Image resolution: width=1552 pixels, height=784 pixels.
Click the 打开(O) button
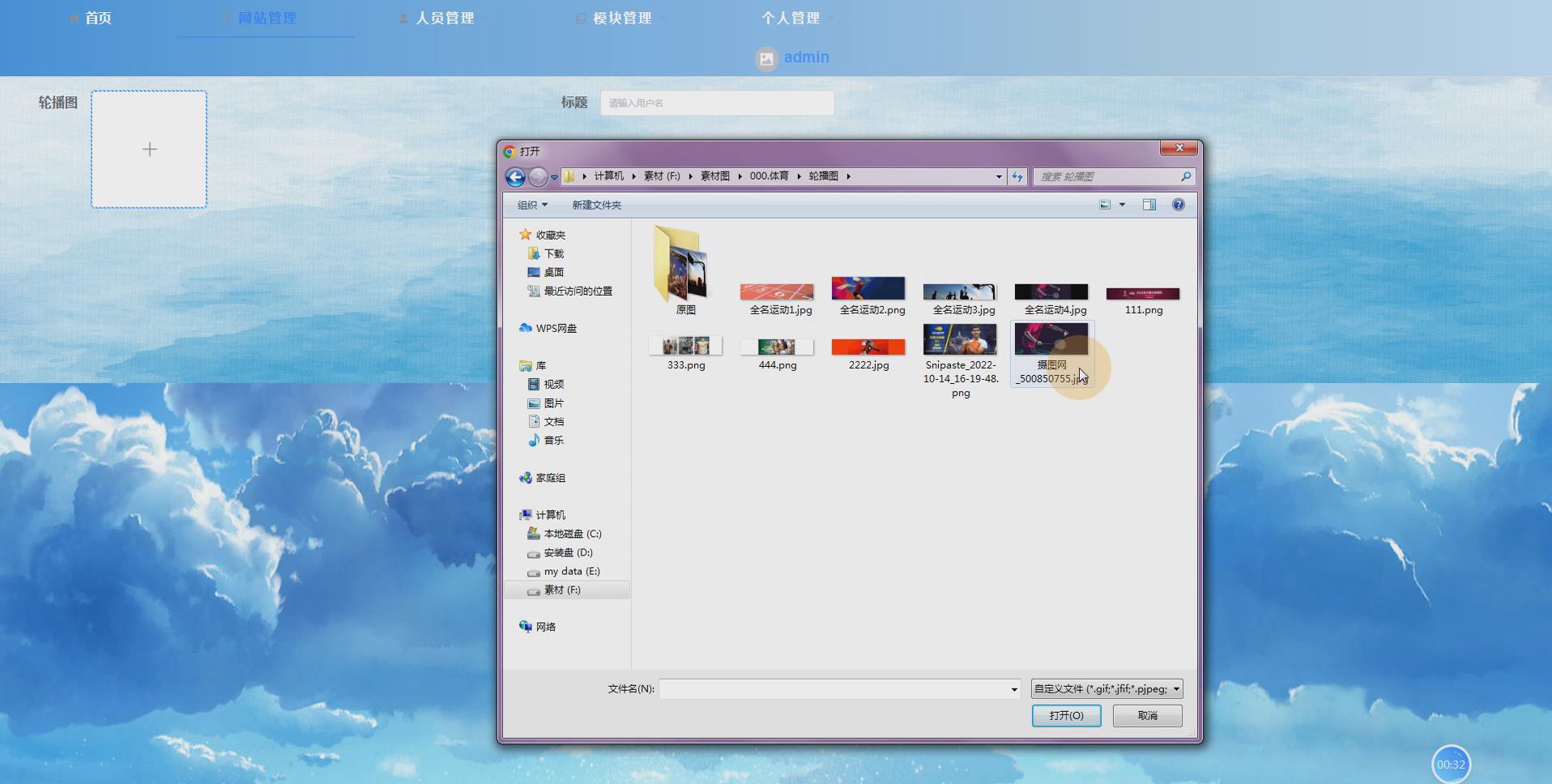tap(1066, 715)
